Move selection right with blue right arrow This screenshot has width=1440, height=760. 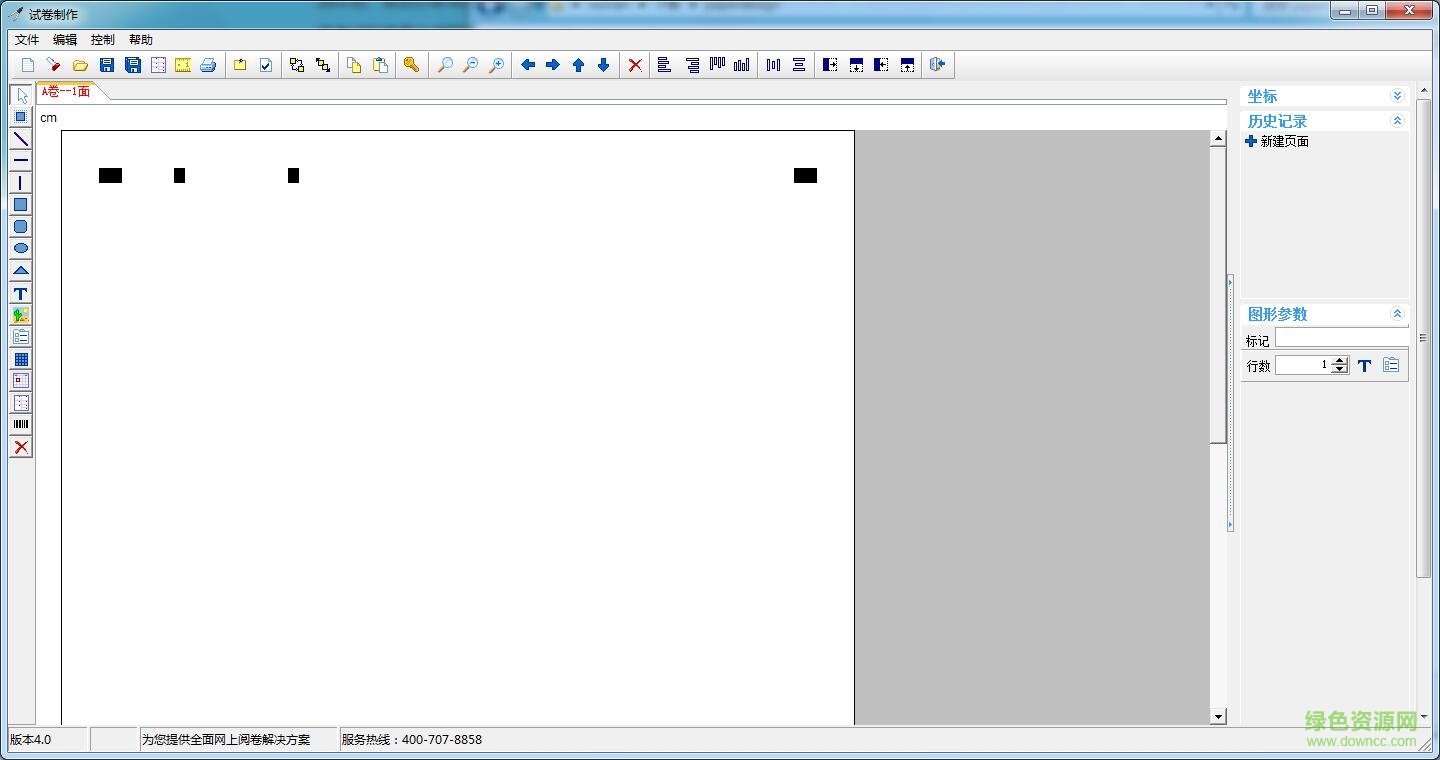[x=553, y=65]
